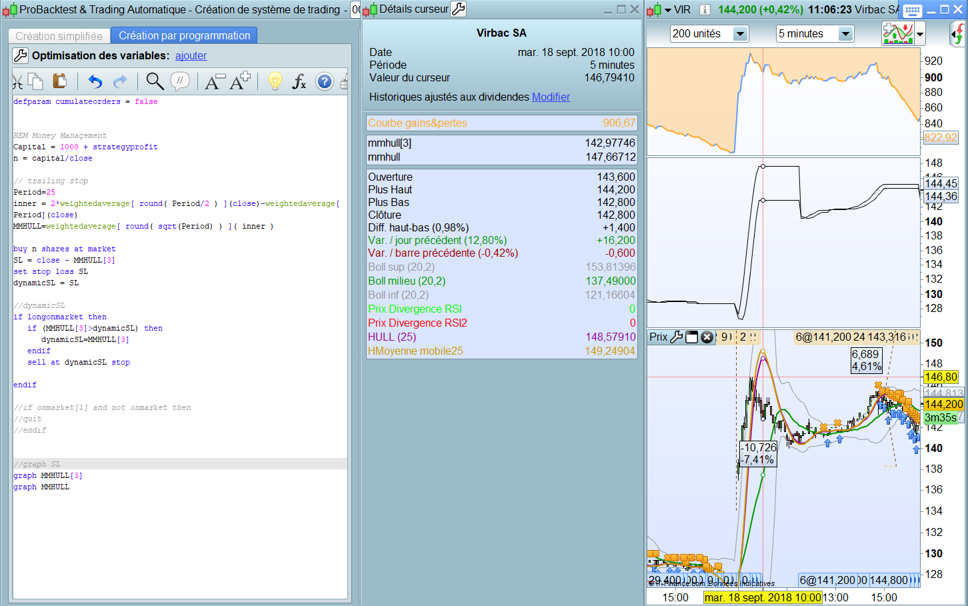Click the paste clipboard icon

click(x=59, y=82)
